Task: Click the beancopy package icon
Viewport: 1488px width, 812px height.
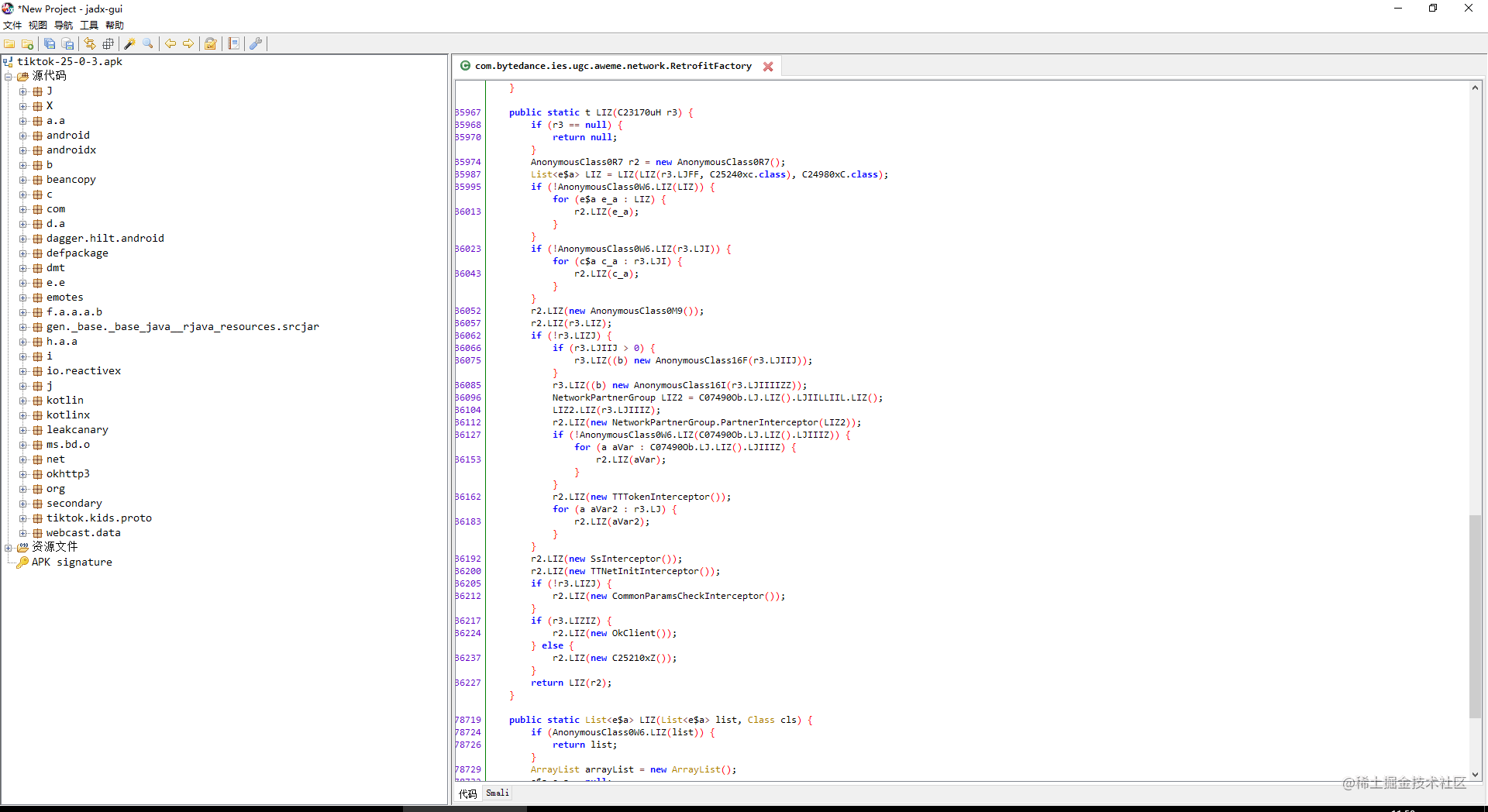Action: pyautogui.click(x=37, y=180)
